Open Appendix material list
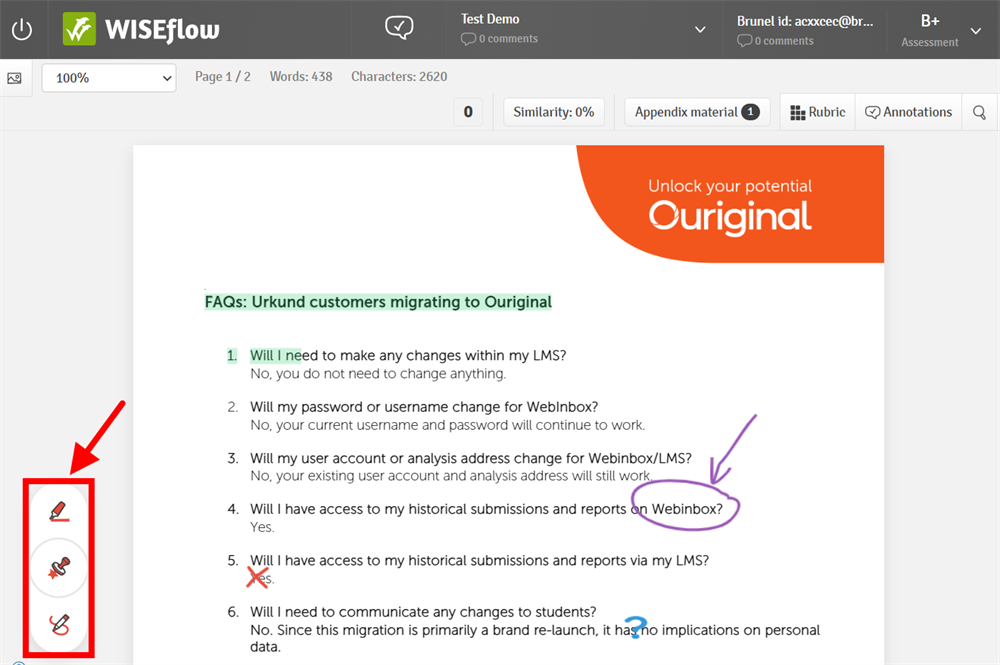This screenshot has width=1000, height=665. click(696, 113)
